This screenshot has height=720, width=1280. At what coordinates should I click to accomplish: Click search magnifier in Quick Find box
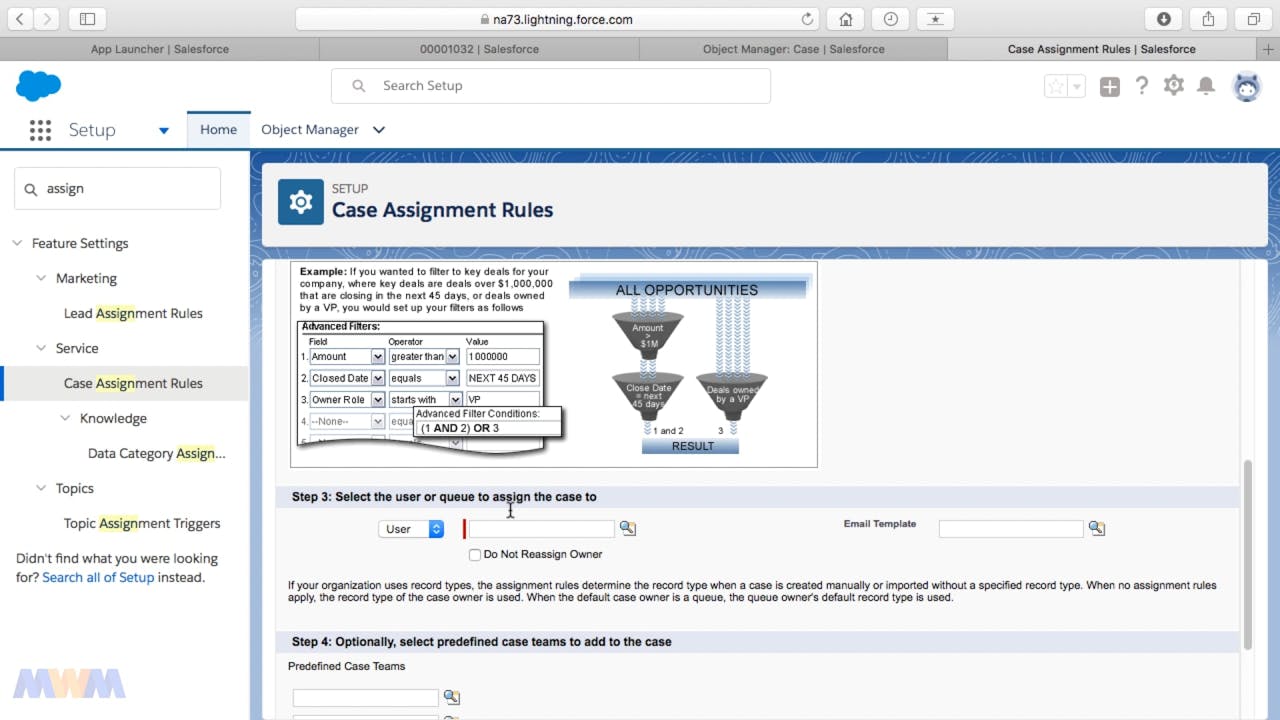click(30, 189)
